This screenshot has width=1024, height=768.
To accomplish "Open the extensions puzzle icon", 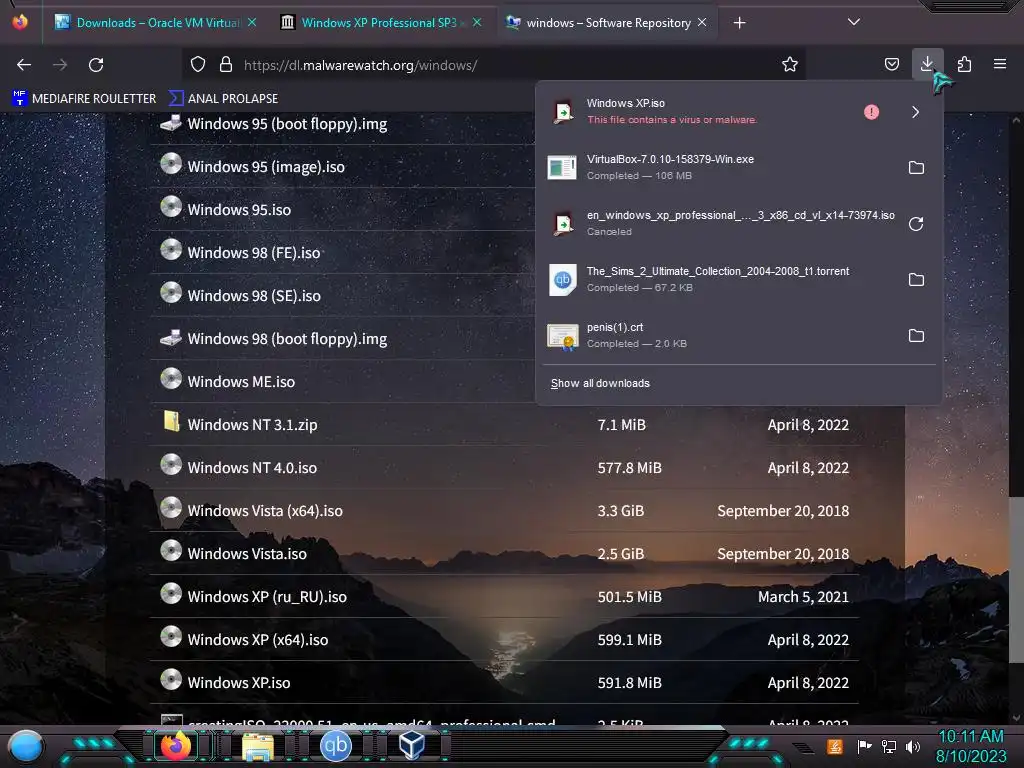I will pos(964,65).
